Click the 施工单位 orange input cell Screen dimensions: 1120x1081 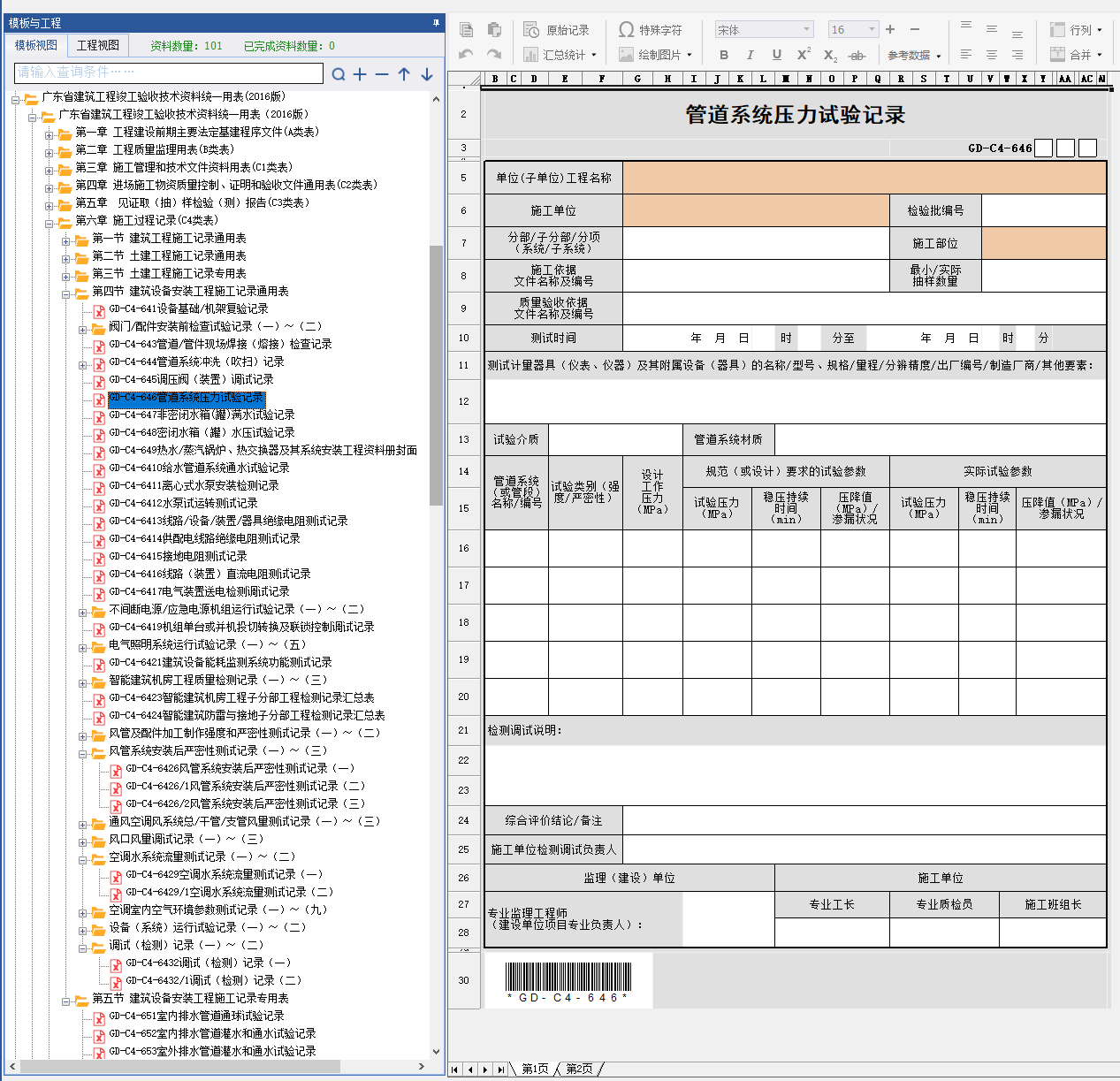click(x=756, y=210)
